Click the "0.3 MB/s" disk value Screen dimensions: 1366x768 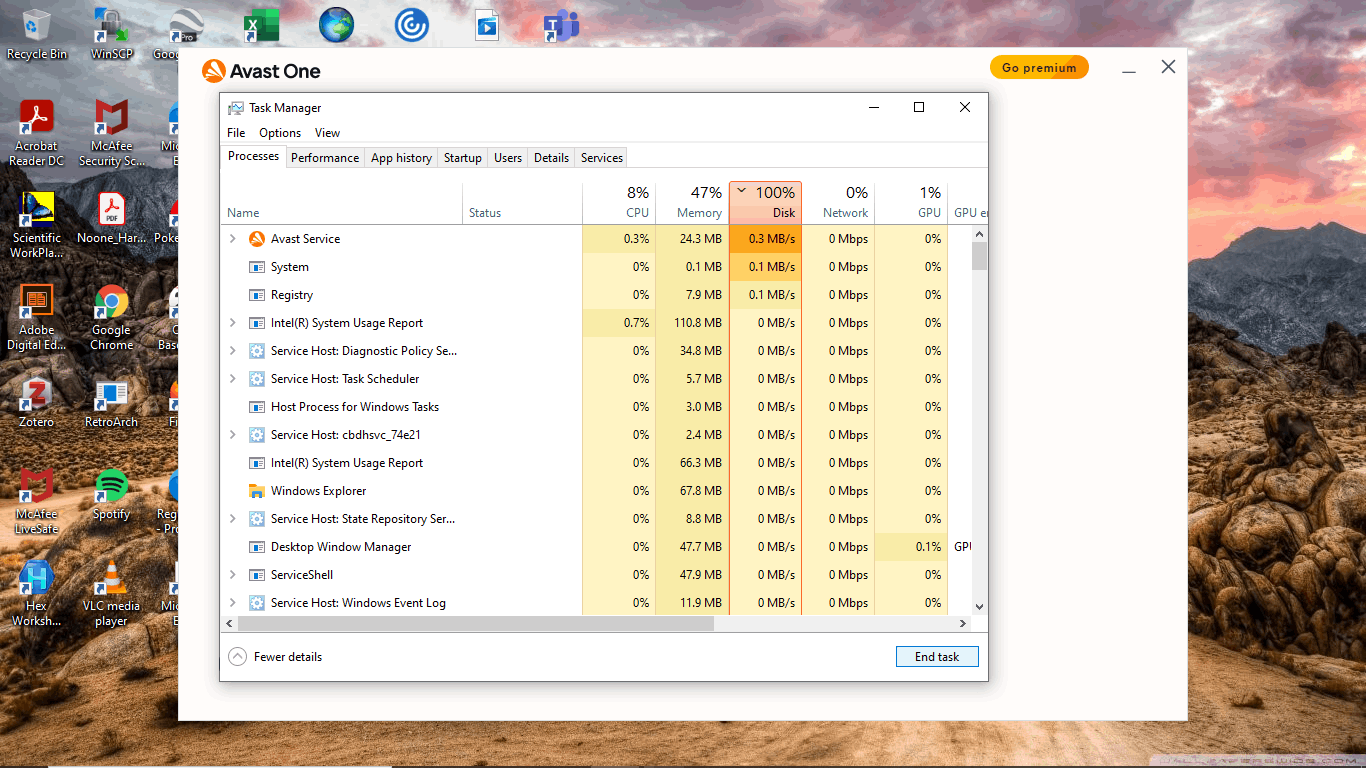coord(772,239)
